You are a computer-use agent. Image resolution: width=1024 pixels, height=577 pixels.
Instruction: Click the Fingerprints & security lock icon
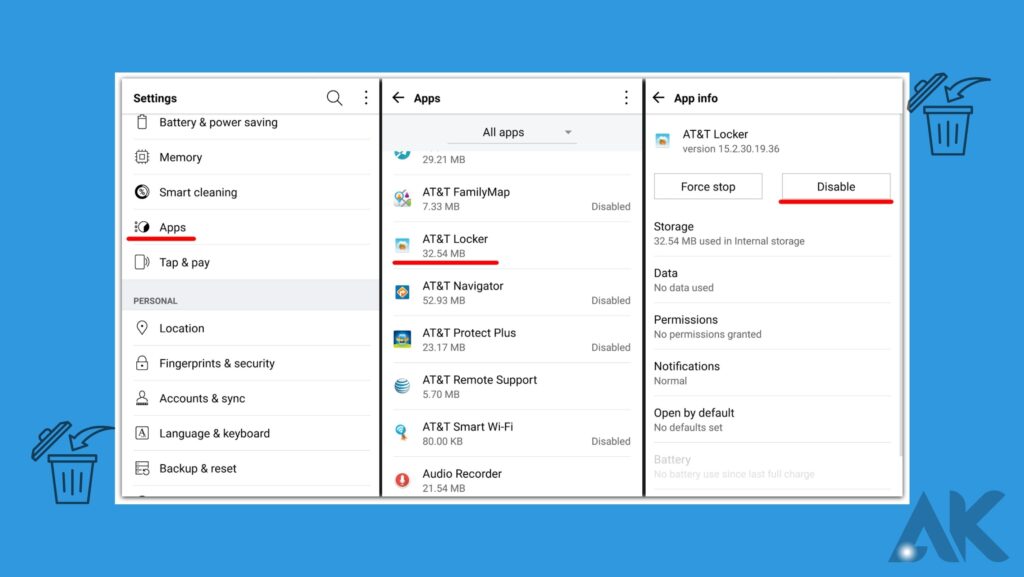pos(142,363)
